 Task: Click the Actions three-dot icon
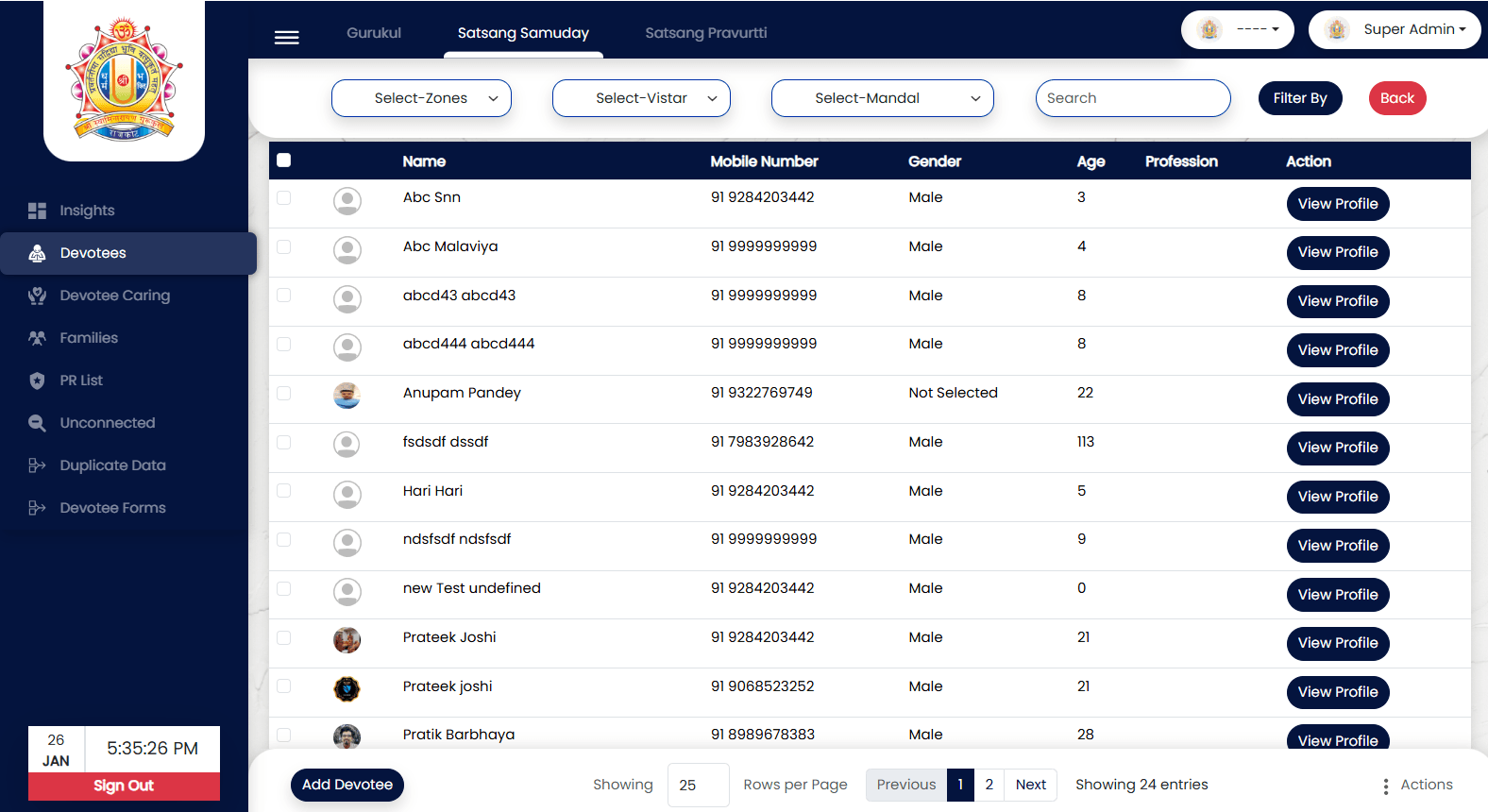coord(1385,786)
